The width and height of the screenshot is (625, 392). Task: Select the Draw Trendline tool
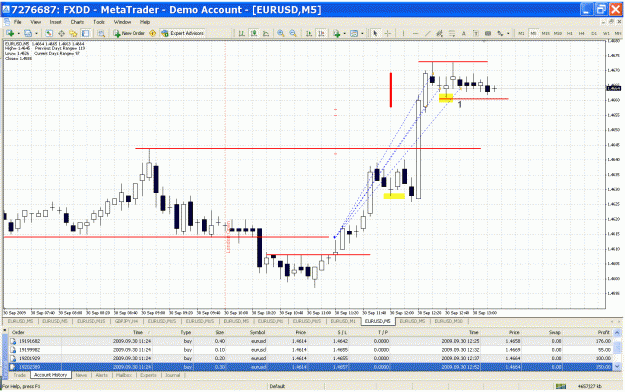click(x=427, y=33)
